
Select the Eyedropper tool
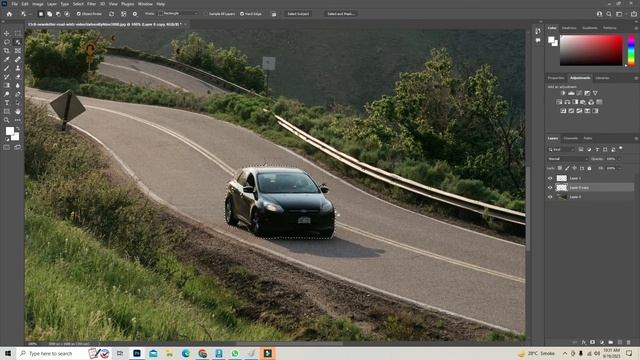[x=7, y=60]
